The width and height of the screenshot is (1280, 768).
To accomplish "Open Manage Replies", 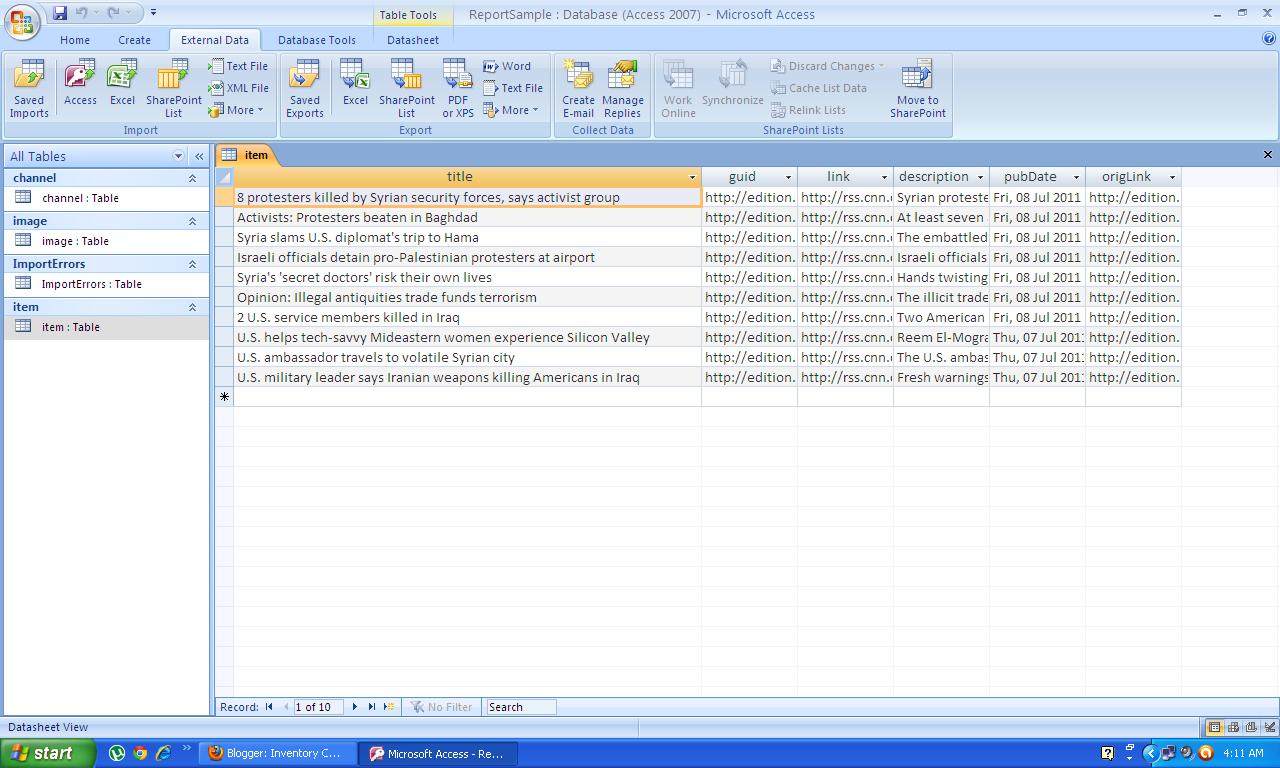I will click(623, 88).
